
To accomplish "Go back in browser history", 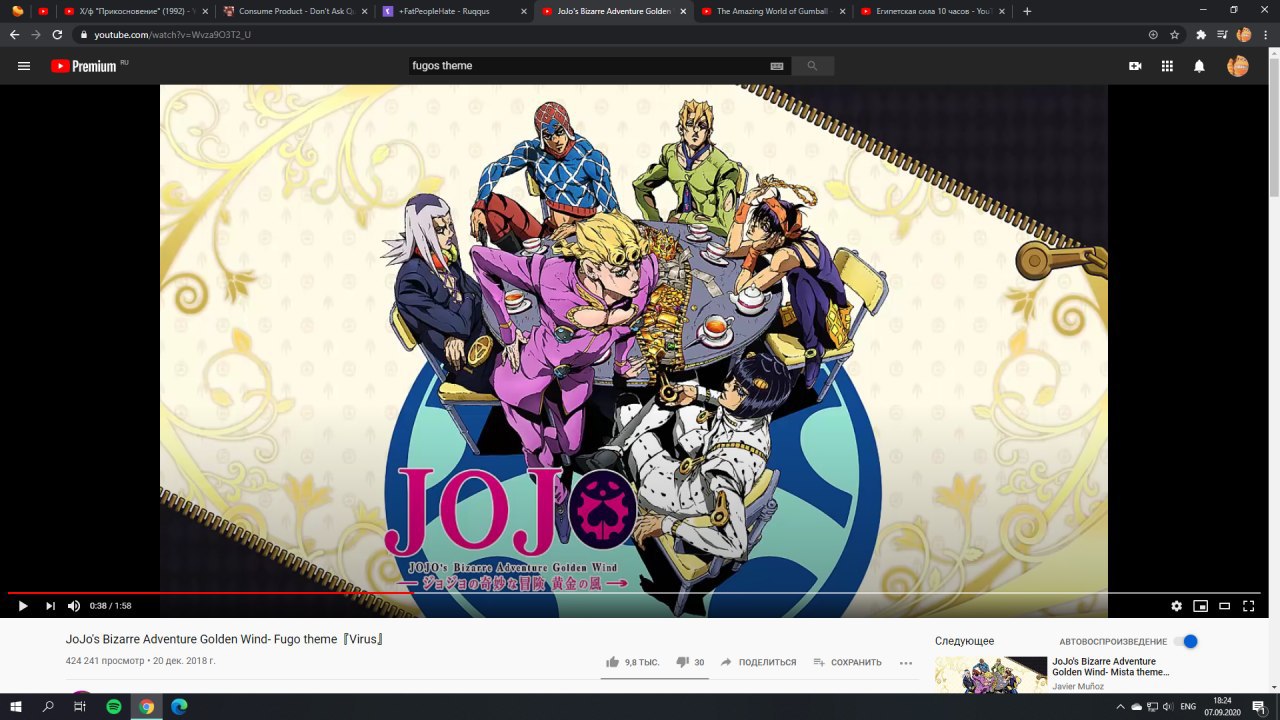I will coord(14,34).
